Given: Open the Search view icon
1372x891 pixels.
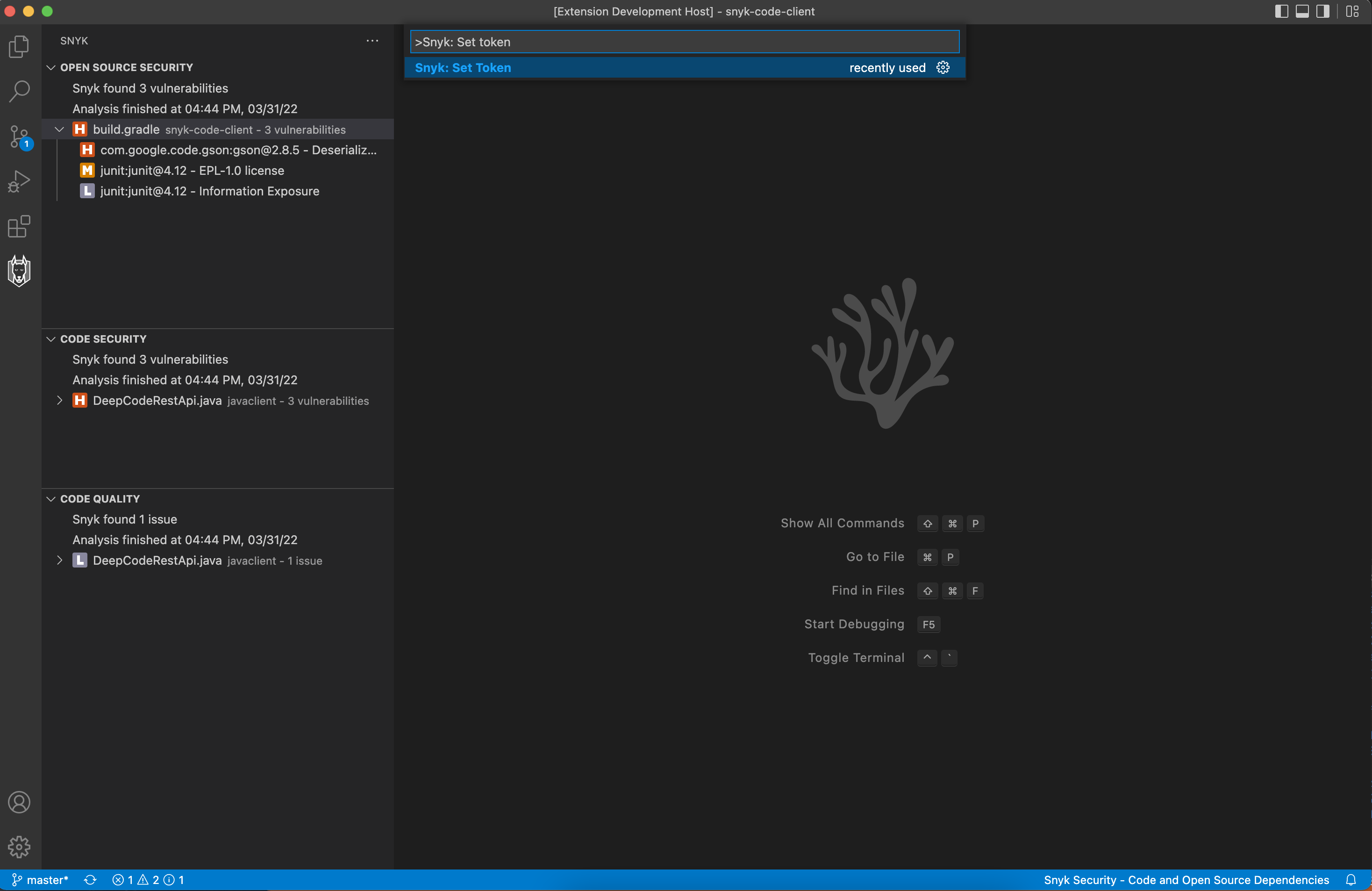Looking at the screenshot, I should click(19, 91).
